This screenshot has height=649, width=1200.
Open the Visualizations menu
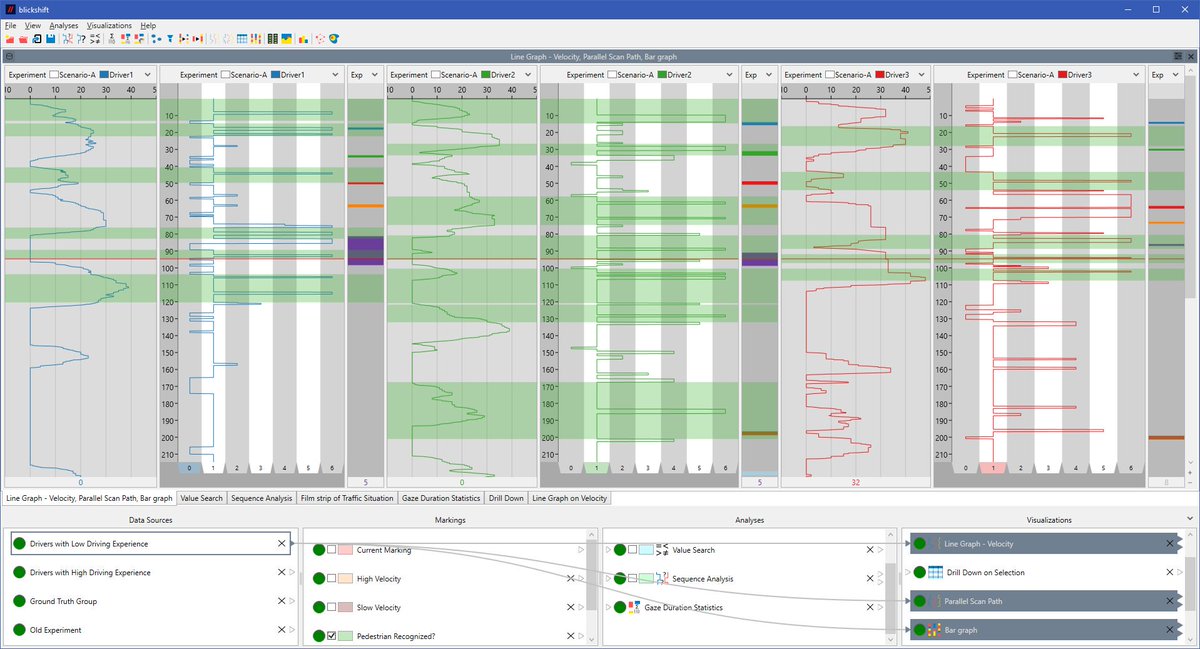click(x=109, y=25)
